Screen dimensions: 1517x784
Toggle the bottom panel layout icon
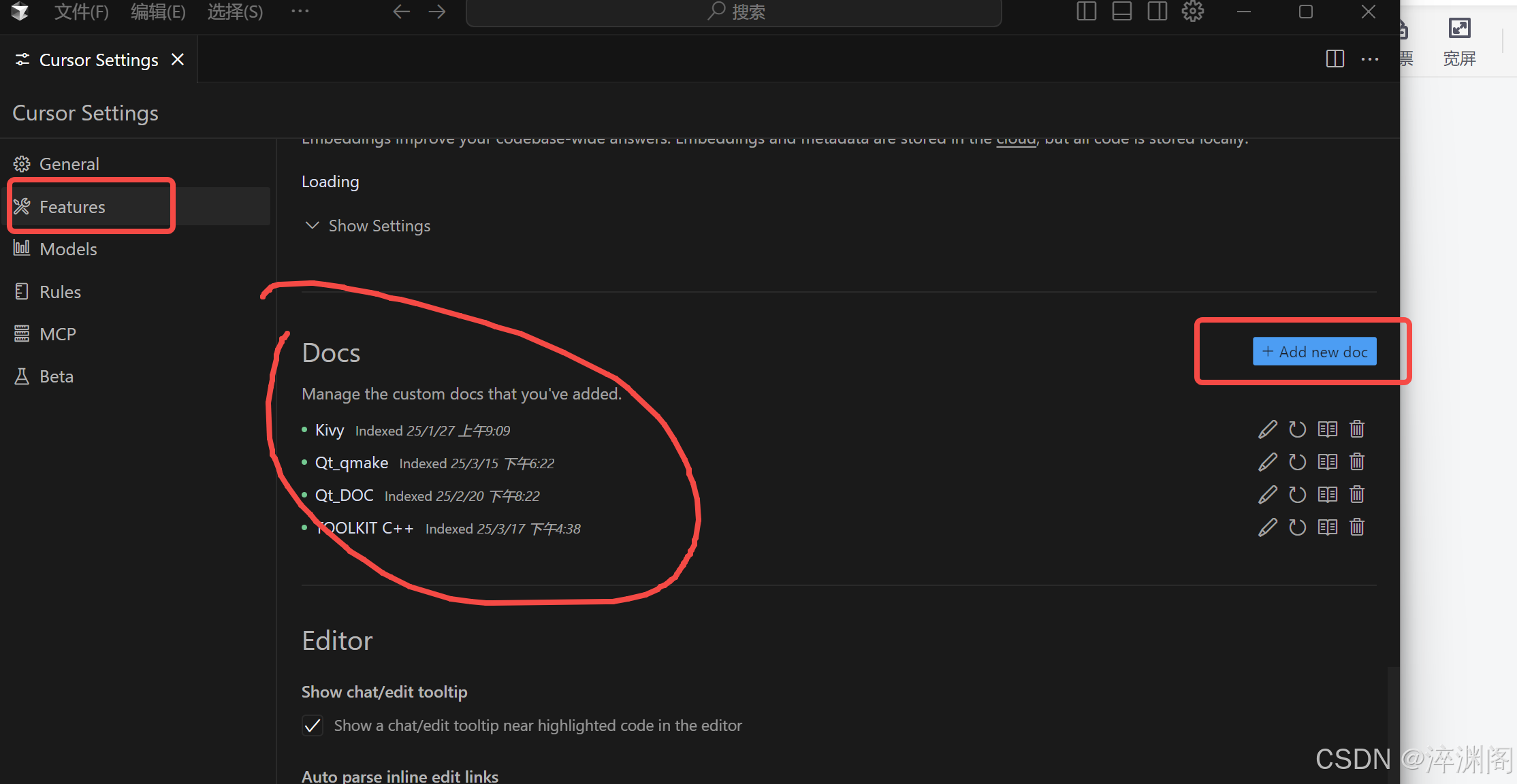point(1121,12)
